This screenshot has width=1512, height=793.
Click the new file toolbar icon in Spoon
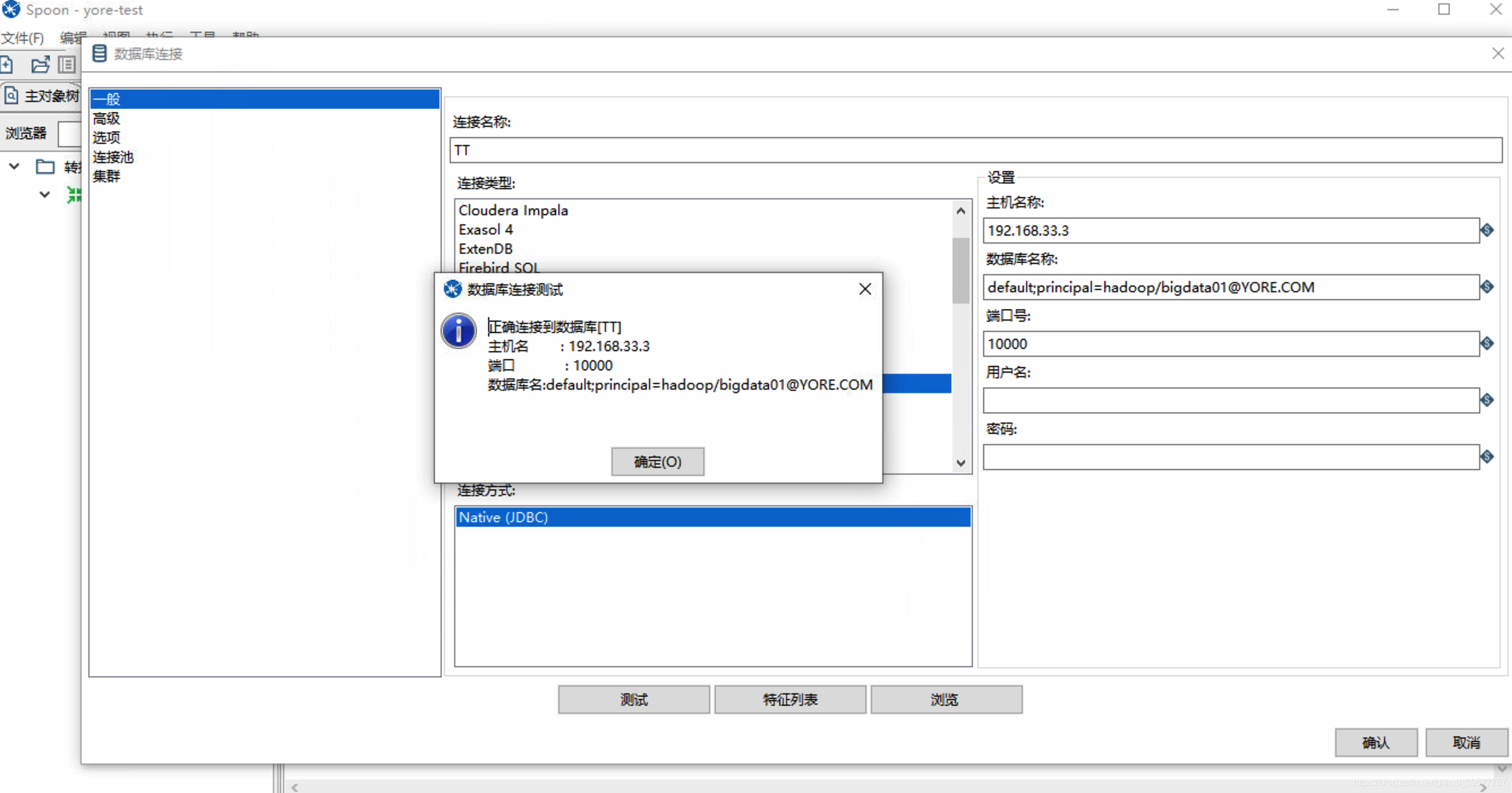[x=7, y=65]
